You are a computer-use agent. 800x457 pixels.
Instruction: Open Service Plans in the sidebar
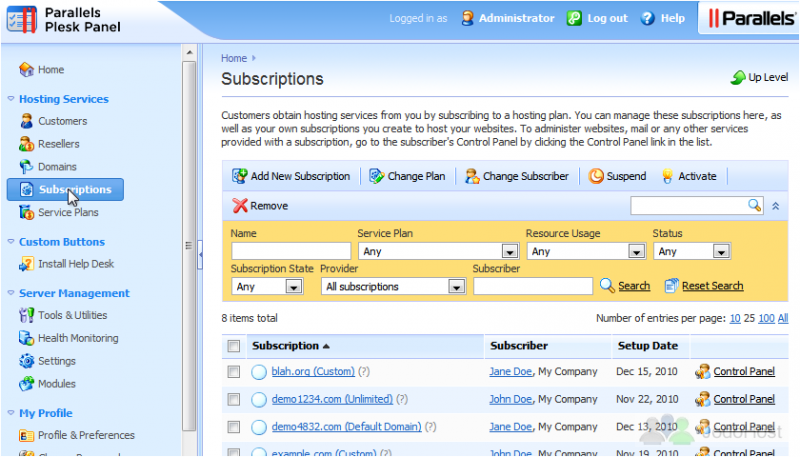[x=68, y=212]
